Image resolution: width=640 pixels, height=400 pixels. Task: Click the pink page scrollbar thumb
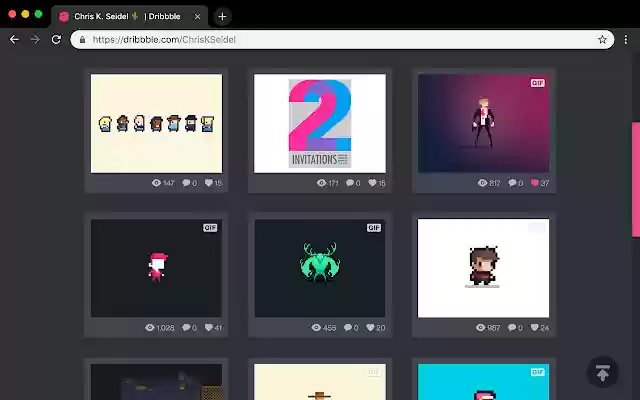click(x=636, y=180)
